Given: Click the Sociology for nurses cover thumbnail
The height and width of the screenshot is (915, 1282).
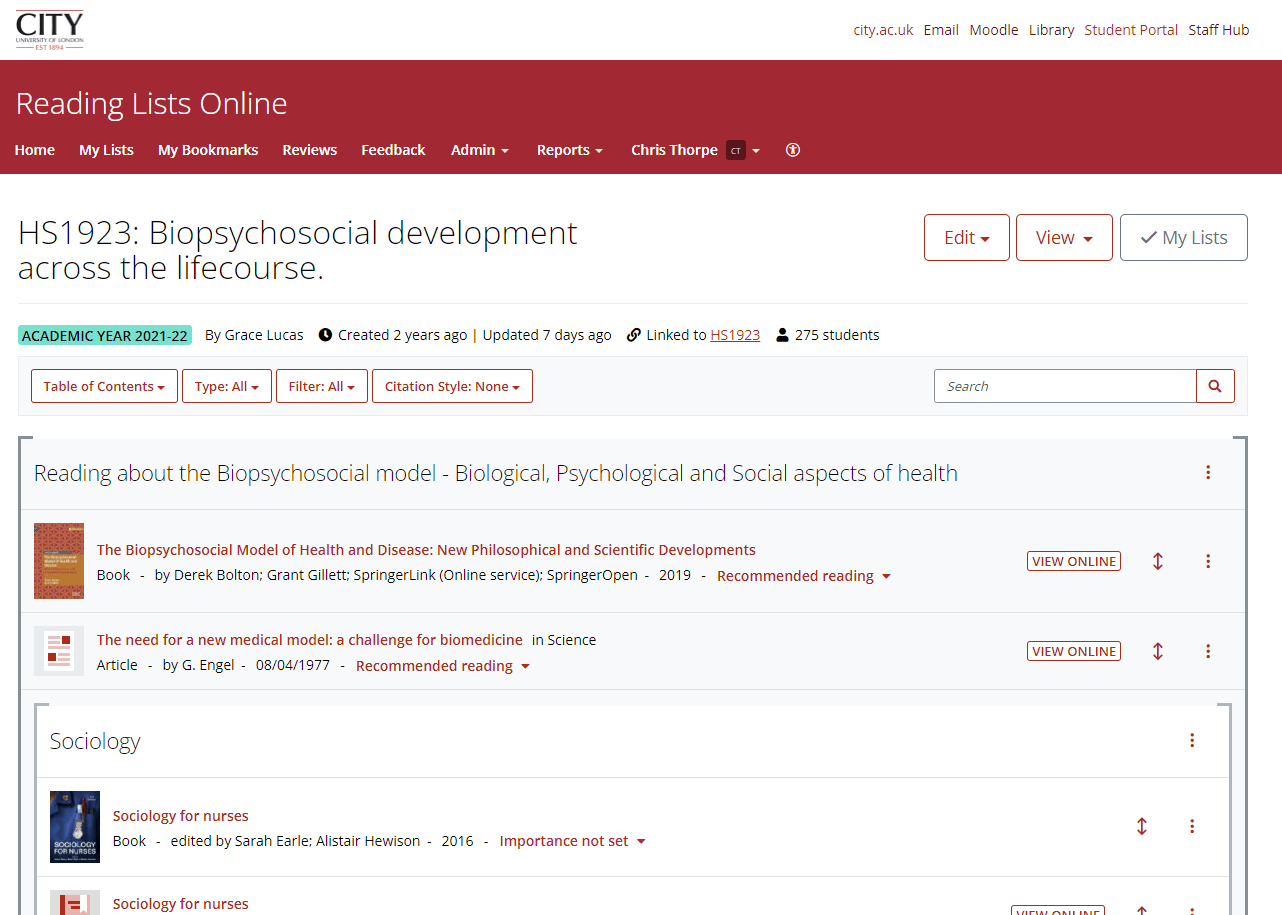Looking at the screenshot, I should click(x=74, y=827).
